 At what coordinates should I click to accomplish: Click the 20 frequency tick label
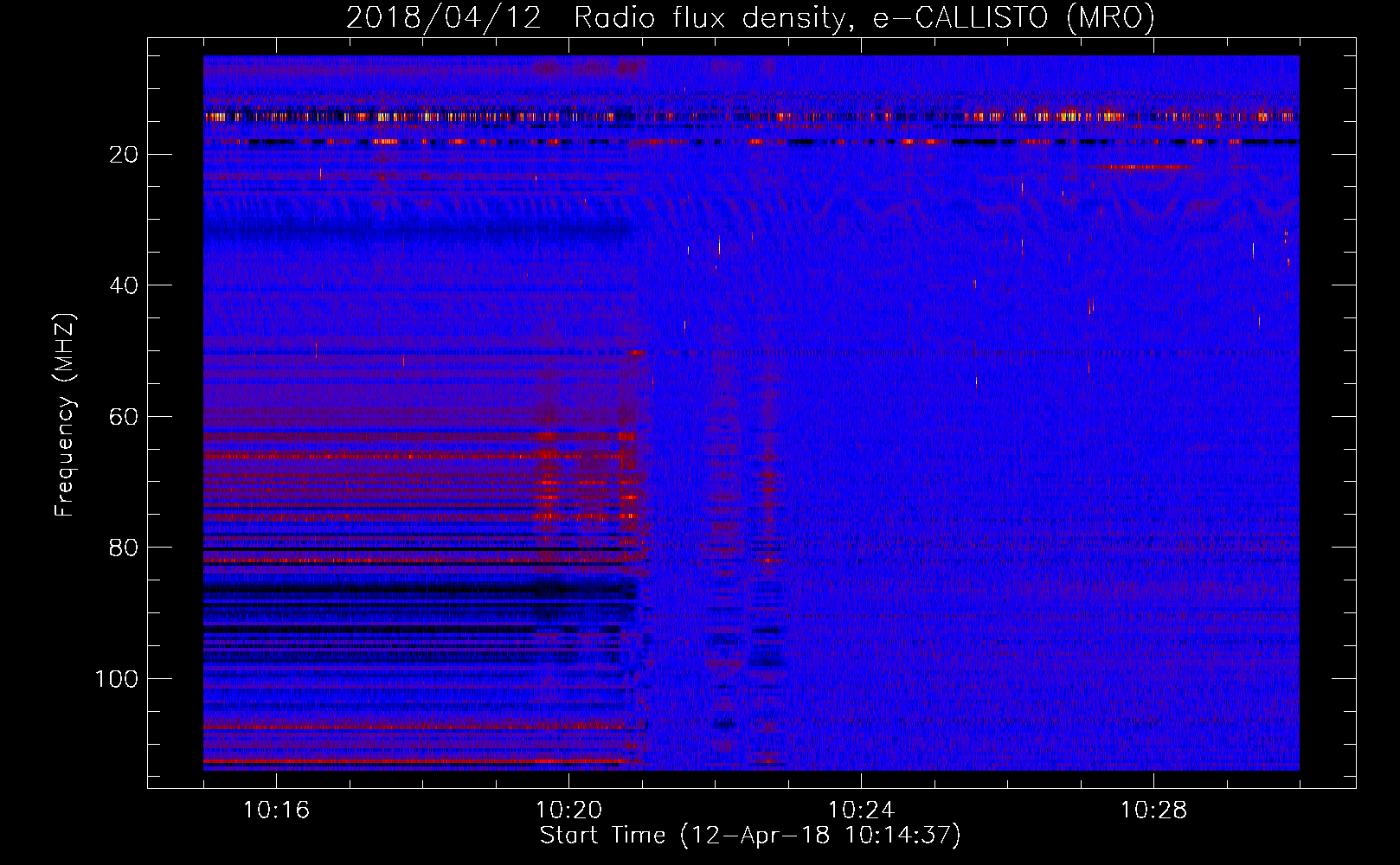pos(125,155)
